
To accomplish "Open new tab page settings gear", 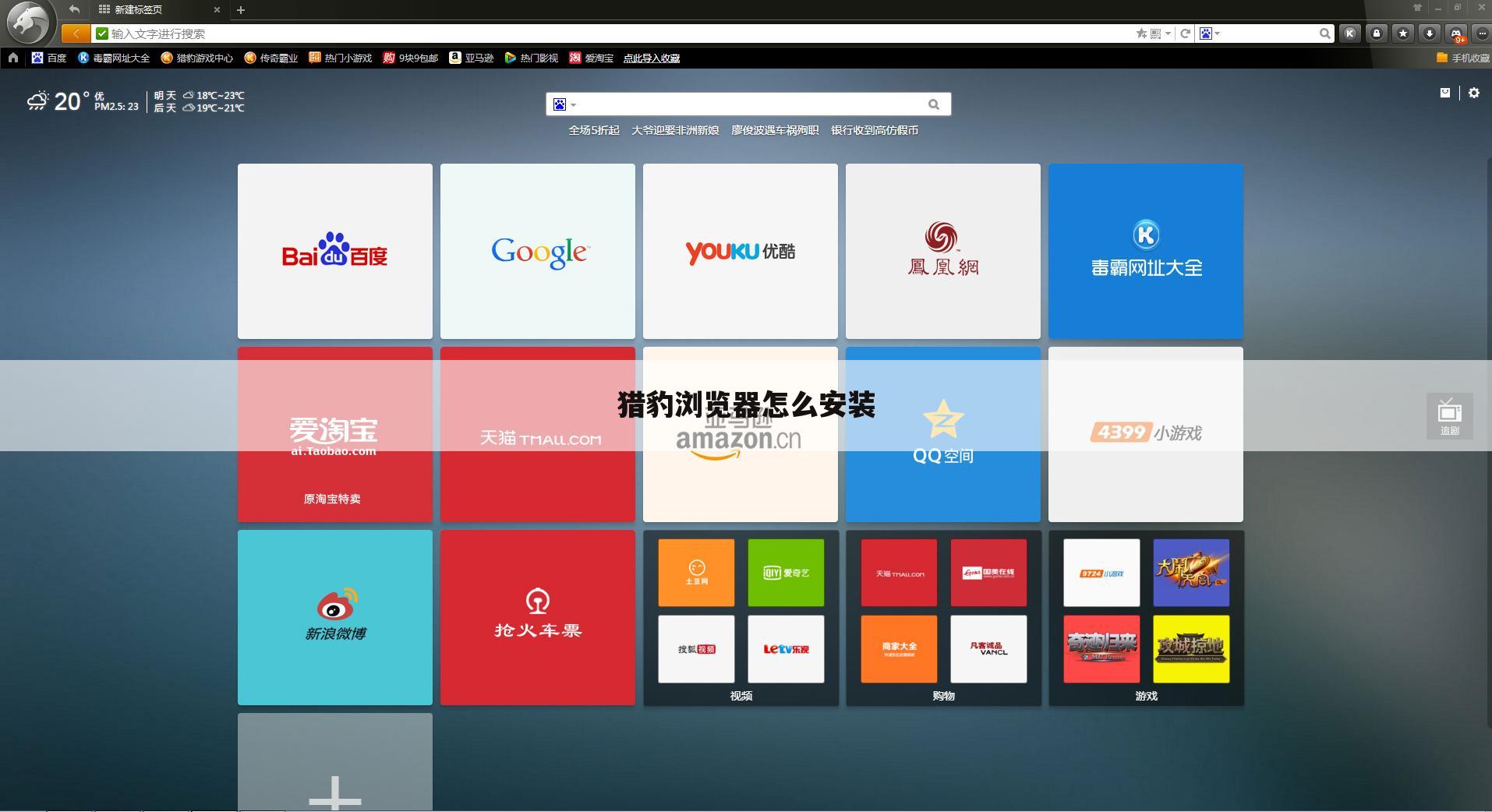I will pyautogui.click(x=1473, y=93).
